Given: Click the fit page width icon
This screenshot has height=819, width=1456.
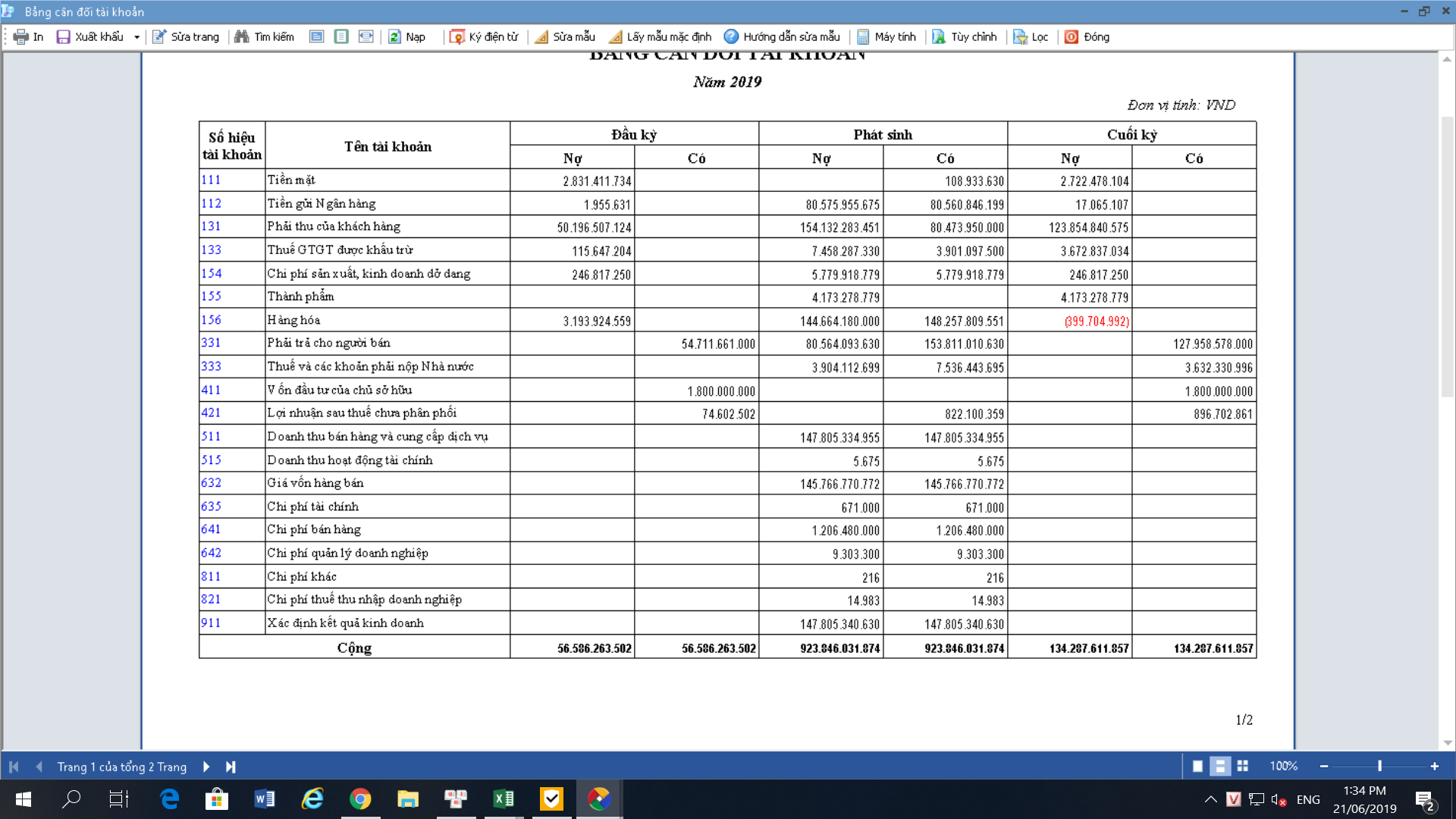Looking at the screenshot, I should 366,36.
